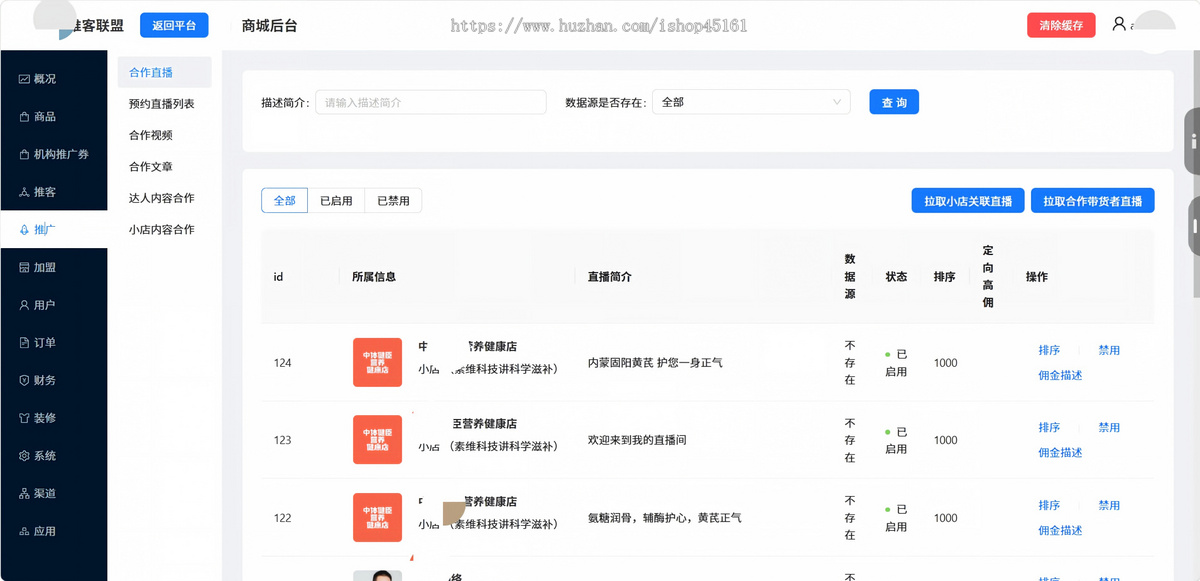Click the 订单 document icon
Viewport: 1200px width, 581px height.
24,343
